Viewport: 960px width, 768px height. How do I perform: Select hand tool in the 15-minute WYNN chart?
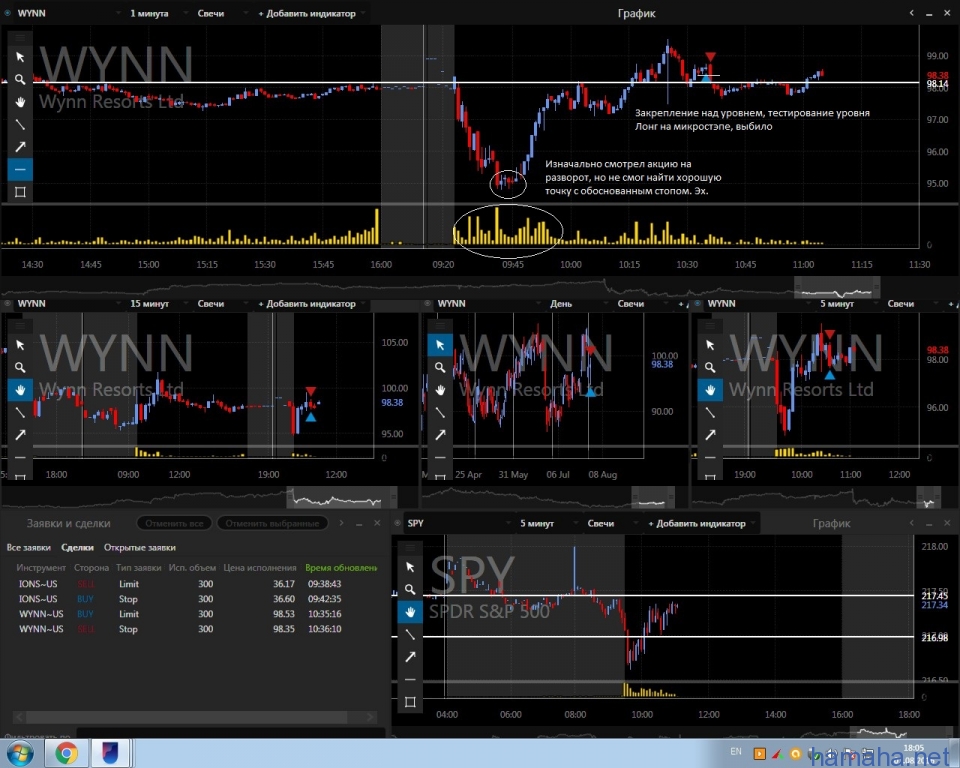click(x=20, y=390)
